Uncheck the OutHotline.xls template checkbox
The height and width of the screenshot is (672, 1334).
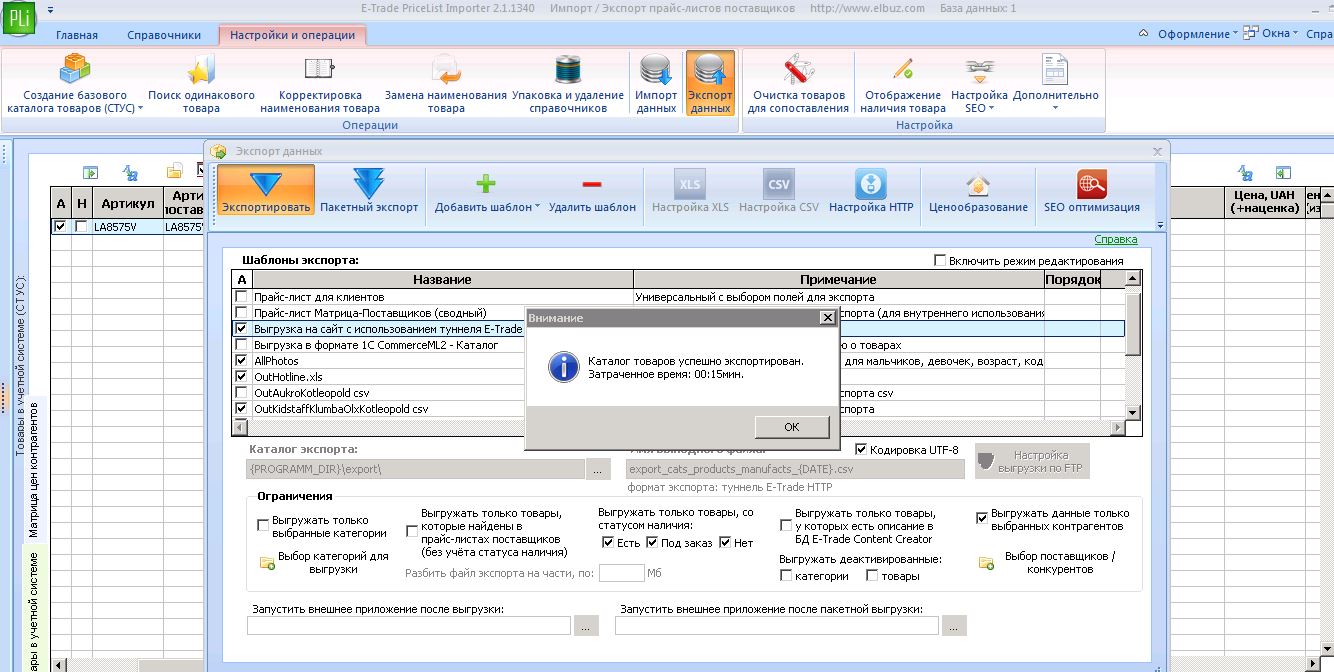(x=241, y=377)
